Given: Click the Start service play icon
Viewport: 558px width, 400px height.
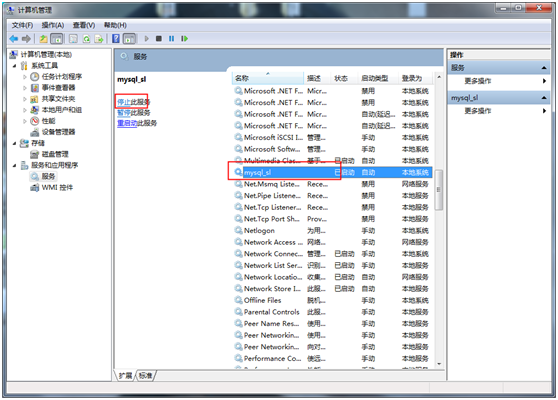Looking at the screenshot, I should (146, 39).
